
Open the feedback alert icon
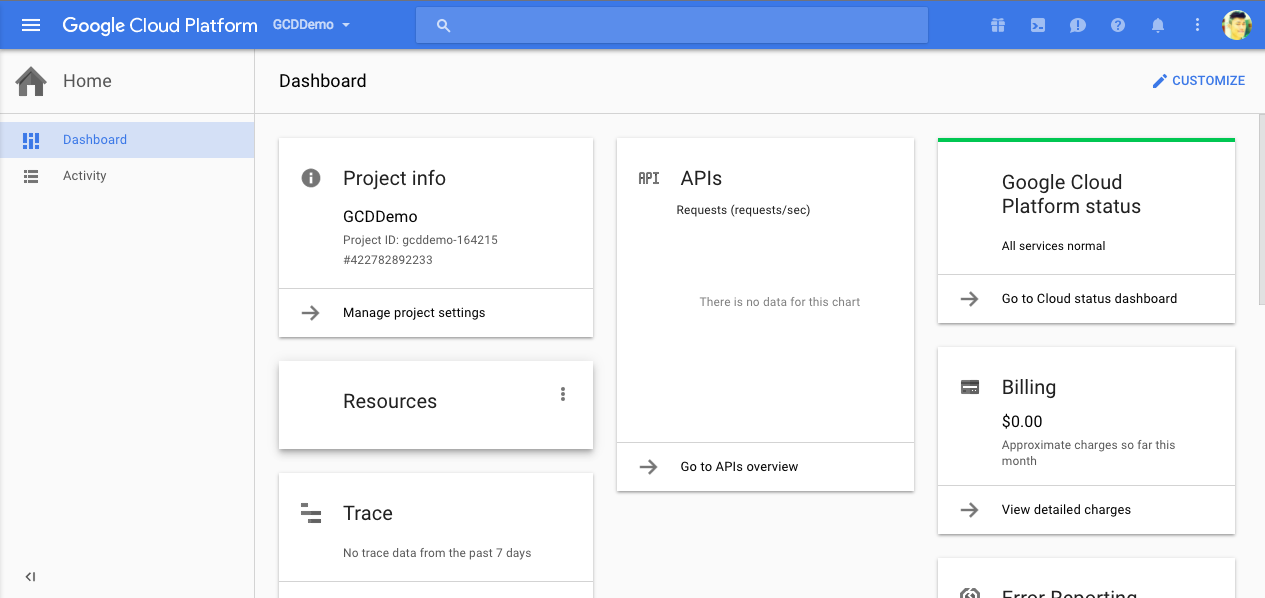(1077, 25)
